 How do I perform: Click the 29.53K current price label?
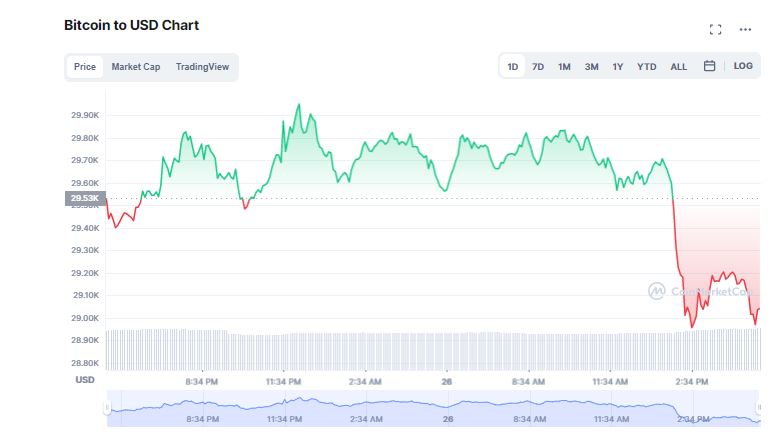tap(85, 198)
